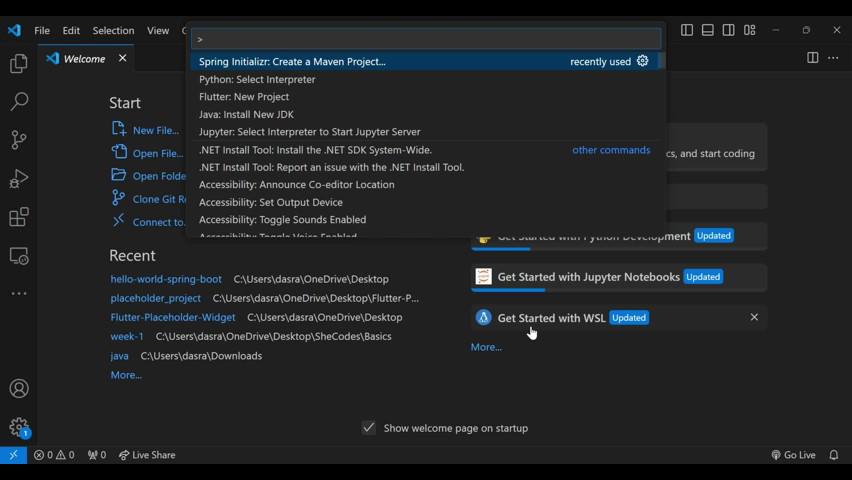Run Accessibility: Set Output Device
This screenshot has width=852, height=480.
point(424,202)
